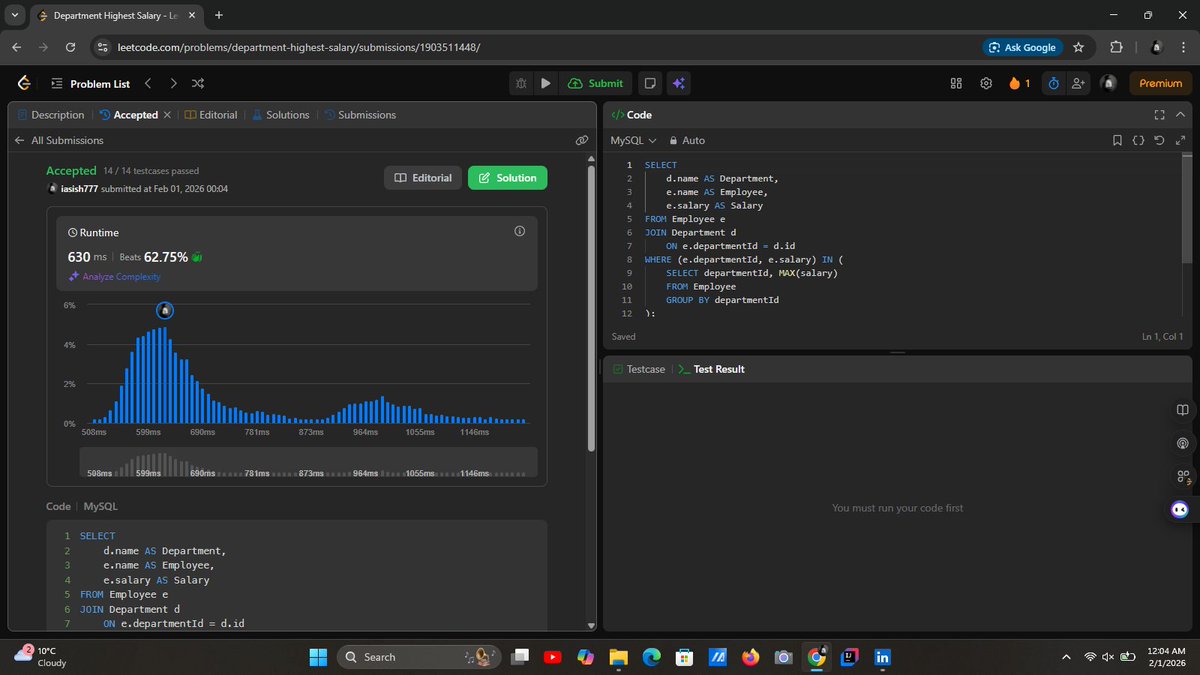Screen dimensions: 1200x675
Task: Open the settings gear icon
Action: pyautogui.click(x=986, y=84)
